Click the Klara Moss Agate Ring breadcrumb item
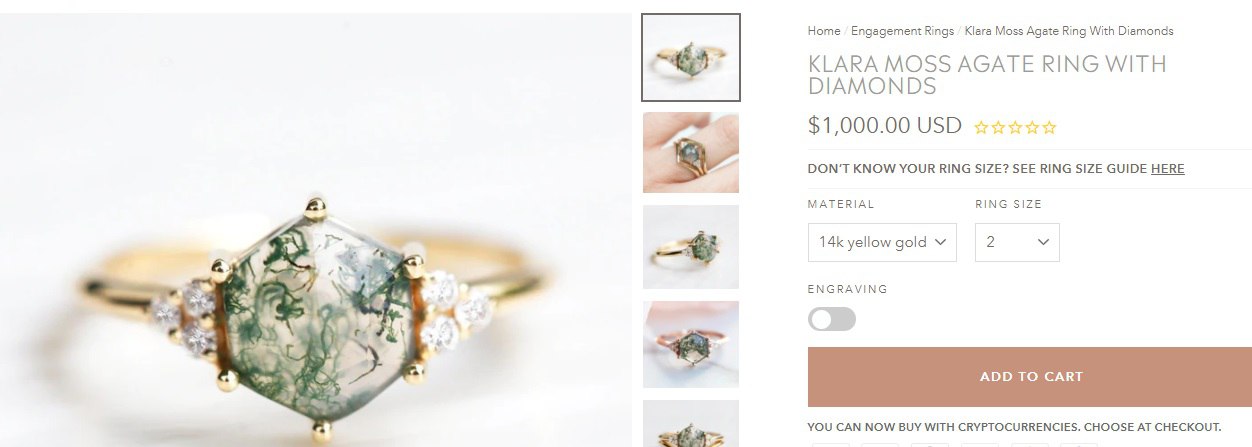This screenshot has height=447, width=1252. point(1069,31)
